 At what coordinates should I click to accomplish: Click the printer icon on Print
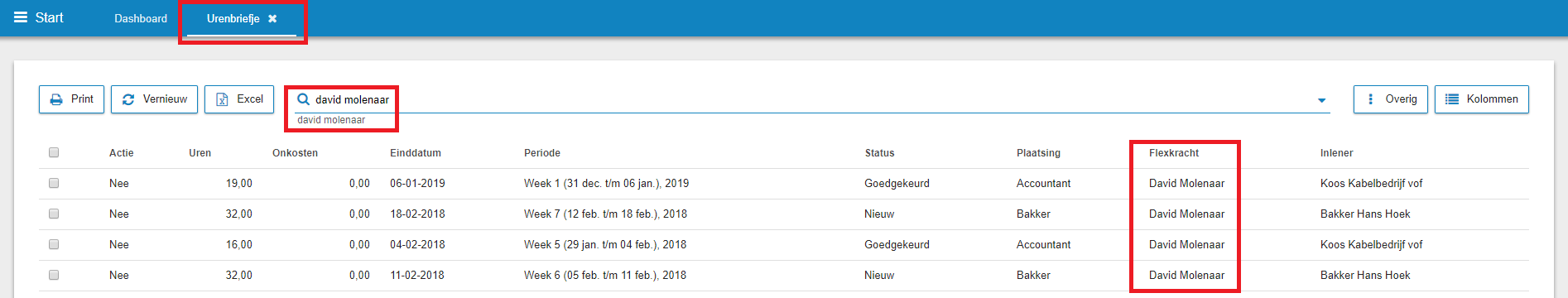click(56, 99)
